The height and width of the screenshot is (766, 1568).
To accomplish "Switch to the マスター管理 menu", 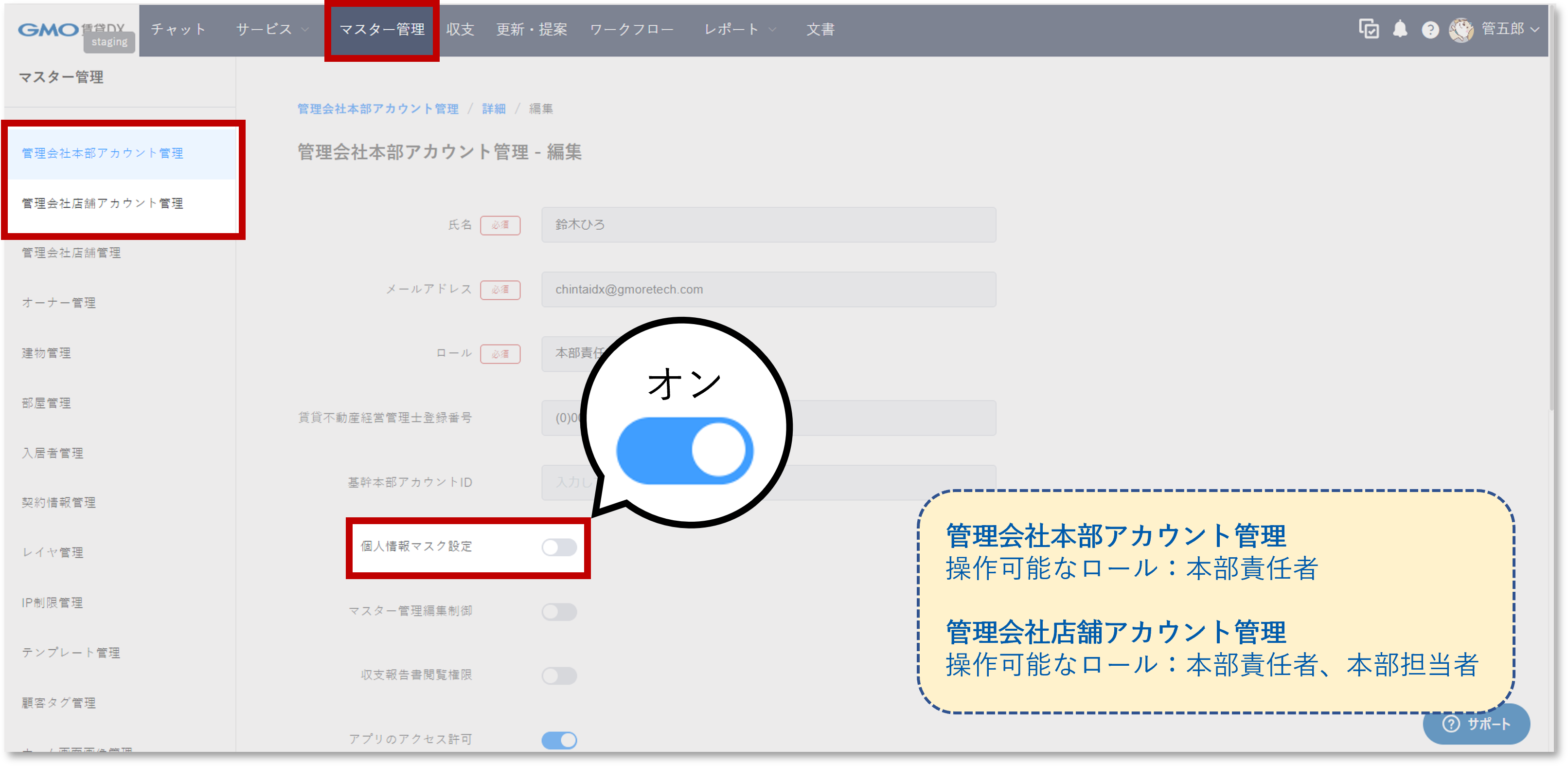I will coord(382,29).
